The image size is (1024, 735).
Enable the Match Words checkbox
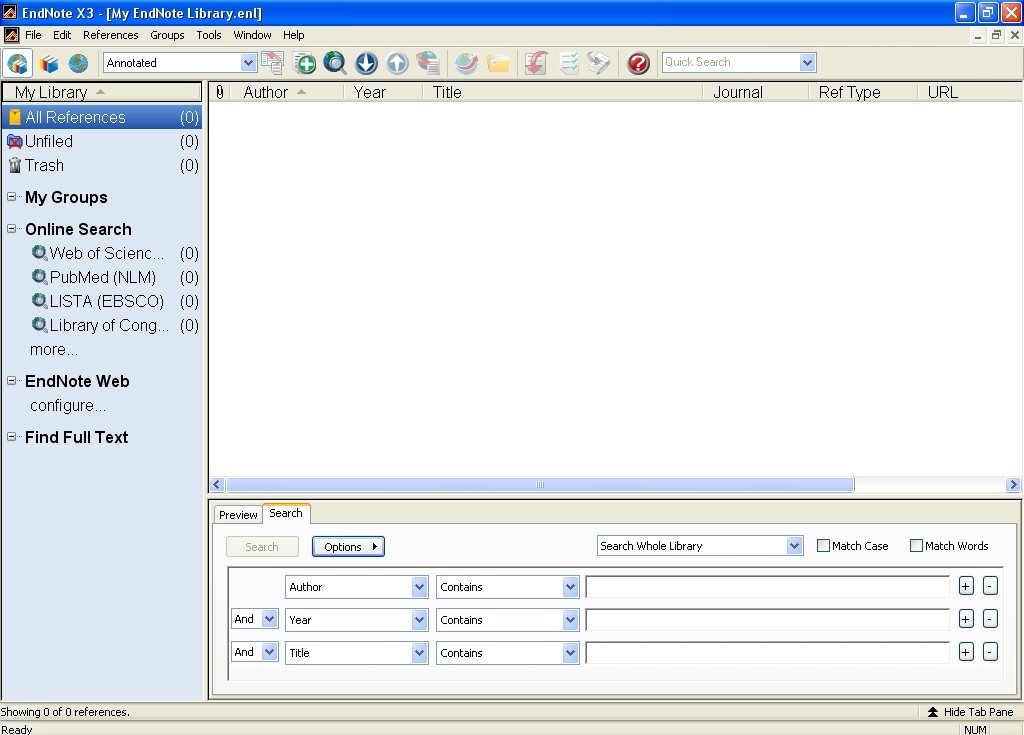916,546
